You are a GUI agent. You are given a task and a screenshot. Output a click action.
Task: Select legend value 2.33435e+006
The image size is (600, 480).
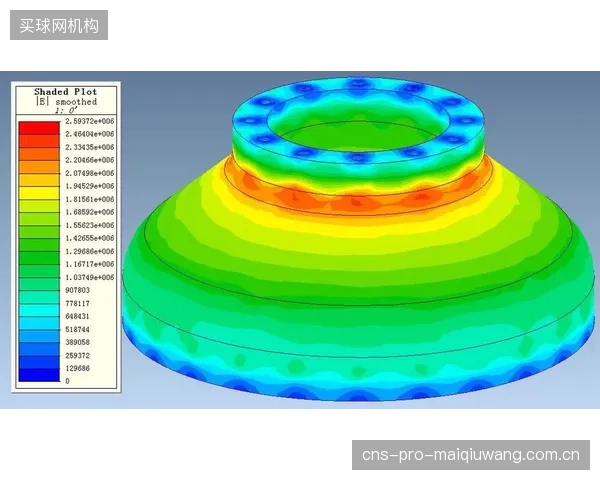click(90, 147)
